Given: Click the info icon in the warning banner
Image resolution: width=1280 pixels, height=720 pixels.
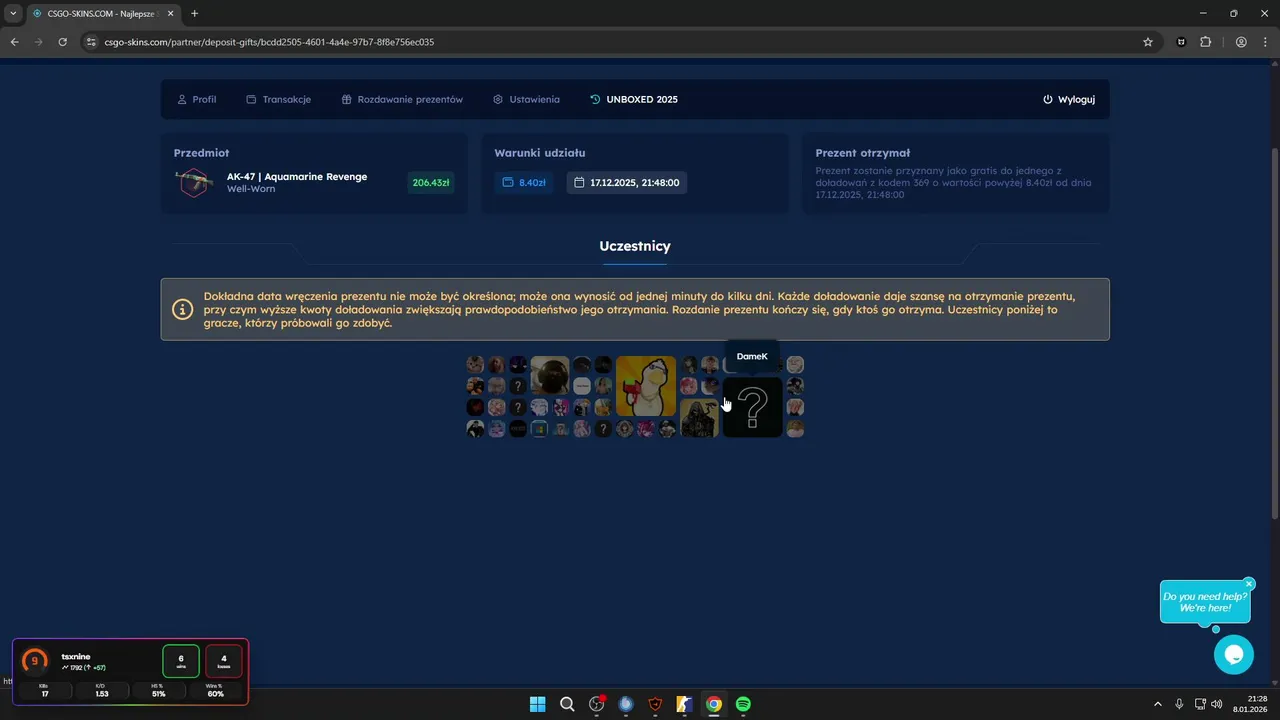Looking at the screenshot, I should (182, 309).
